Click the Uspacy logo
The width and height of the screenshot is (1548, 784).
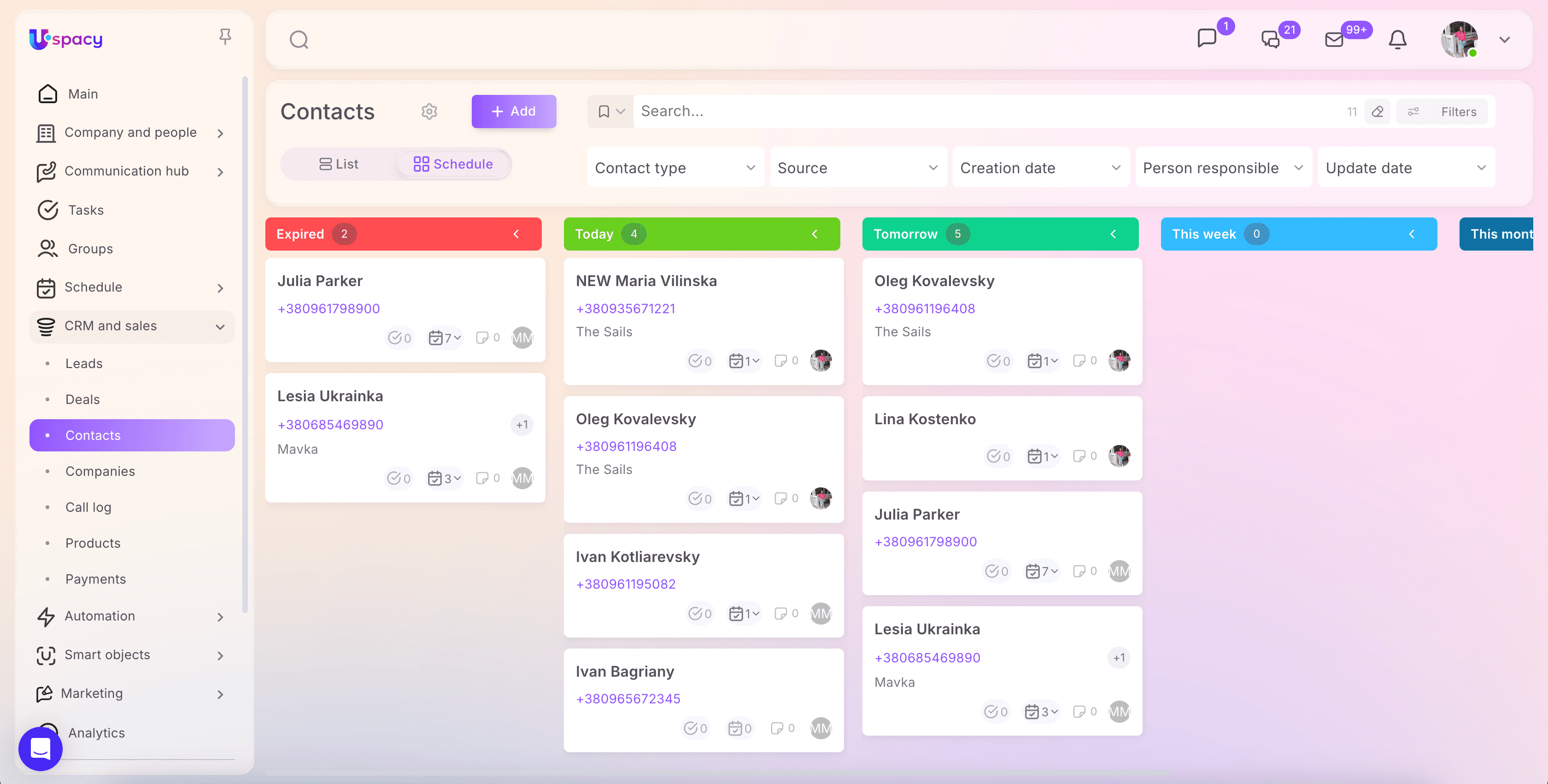[x=66, y=39]
